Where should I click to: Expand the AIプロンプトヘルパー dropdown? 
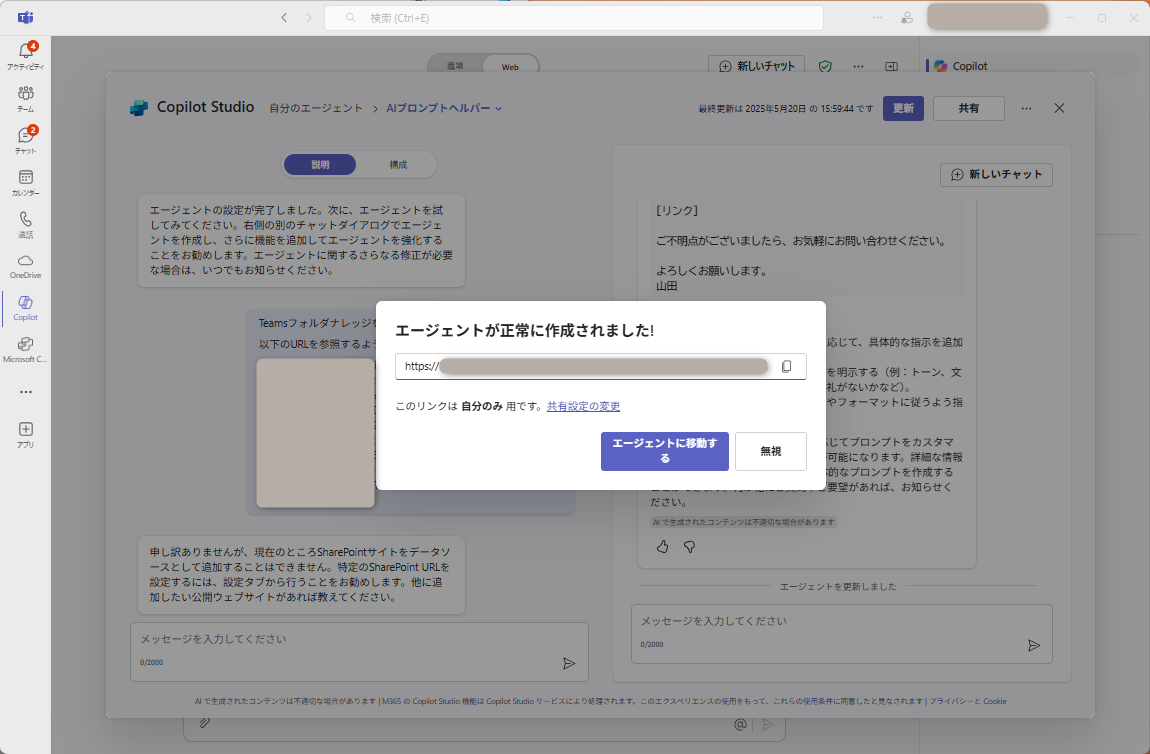(444, 108)
